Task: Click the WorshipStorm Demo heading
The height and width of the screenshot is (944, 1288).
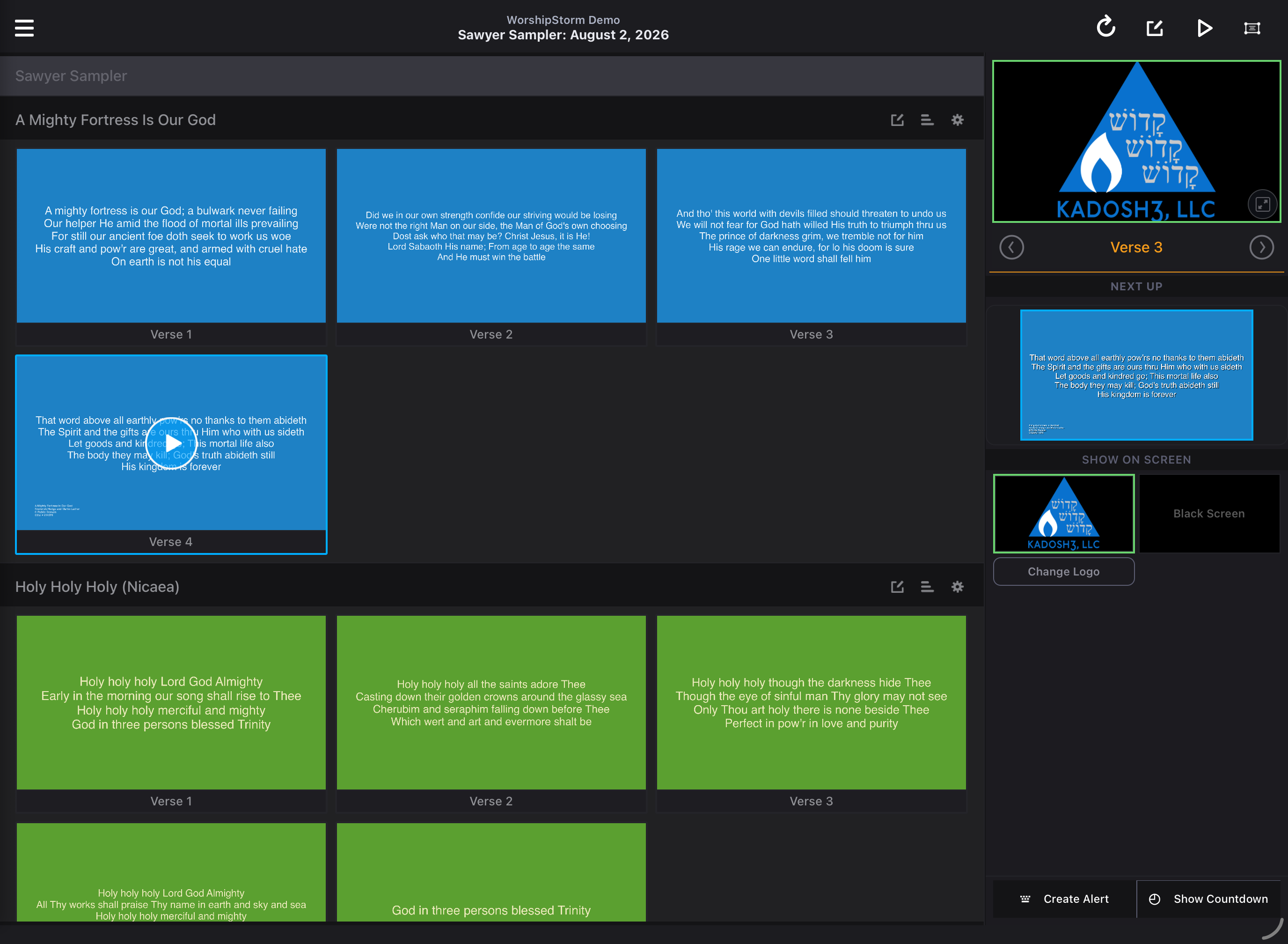Action: (563, 20)
